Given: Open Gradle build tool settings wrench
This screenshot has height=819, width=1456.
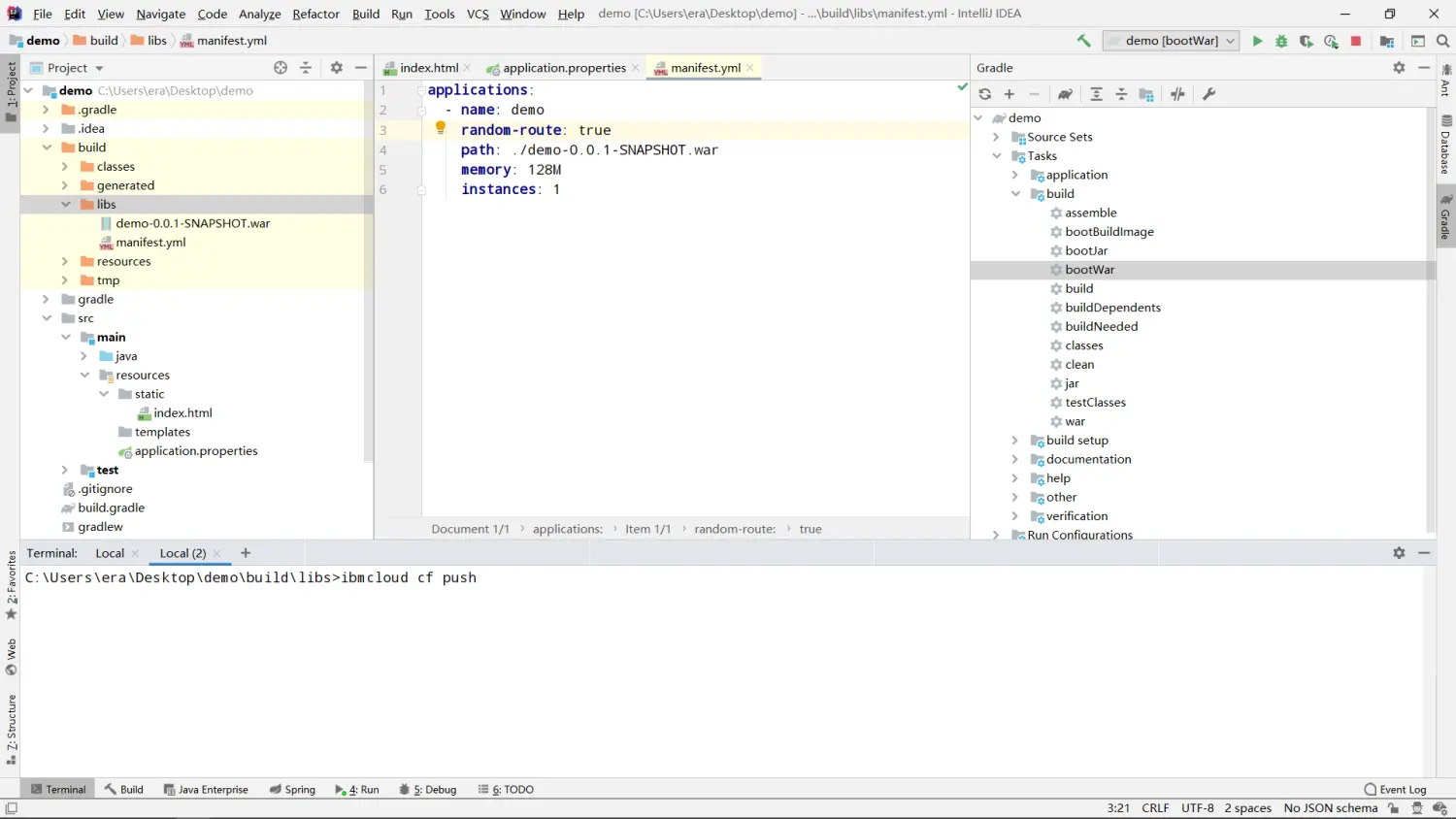Looking at the screenshot, I should point(1208,94).
